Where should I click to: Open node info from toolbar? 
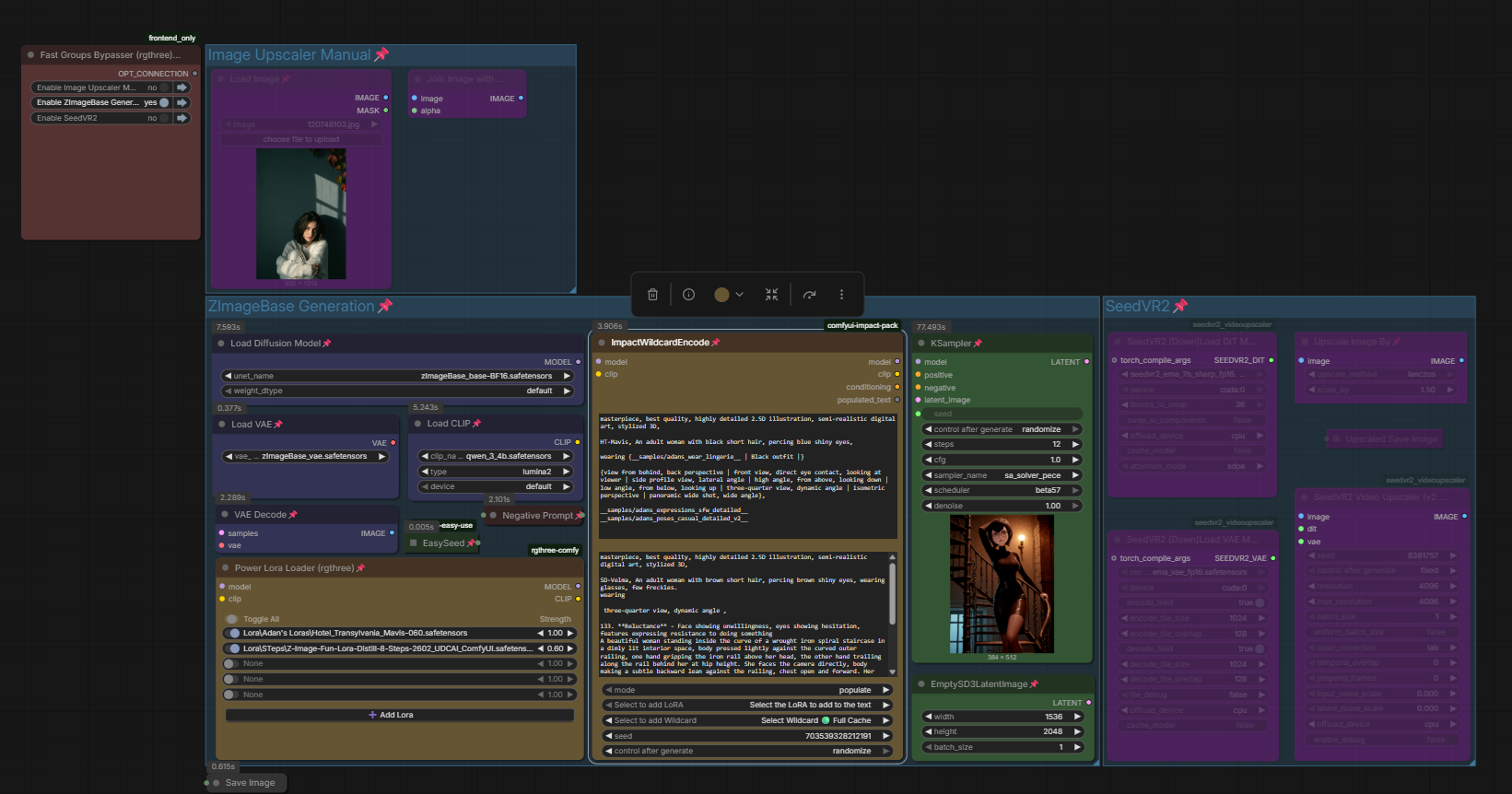tap(688, 295)
